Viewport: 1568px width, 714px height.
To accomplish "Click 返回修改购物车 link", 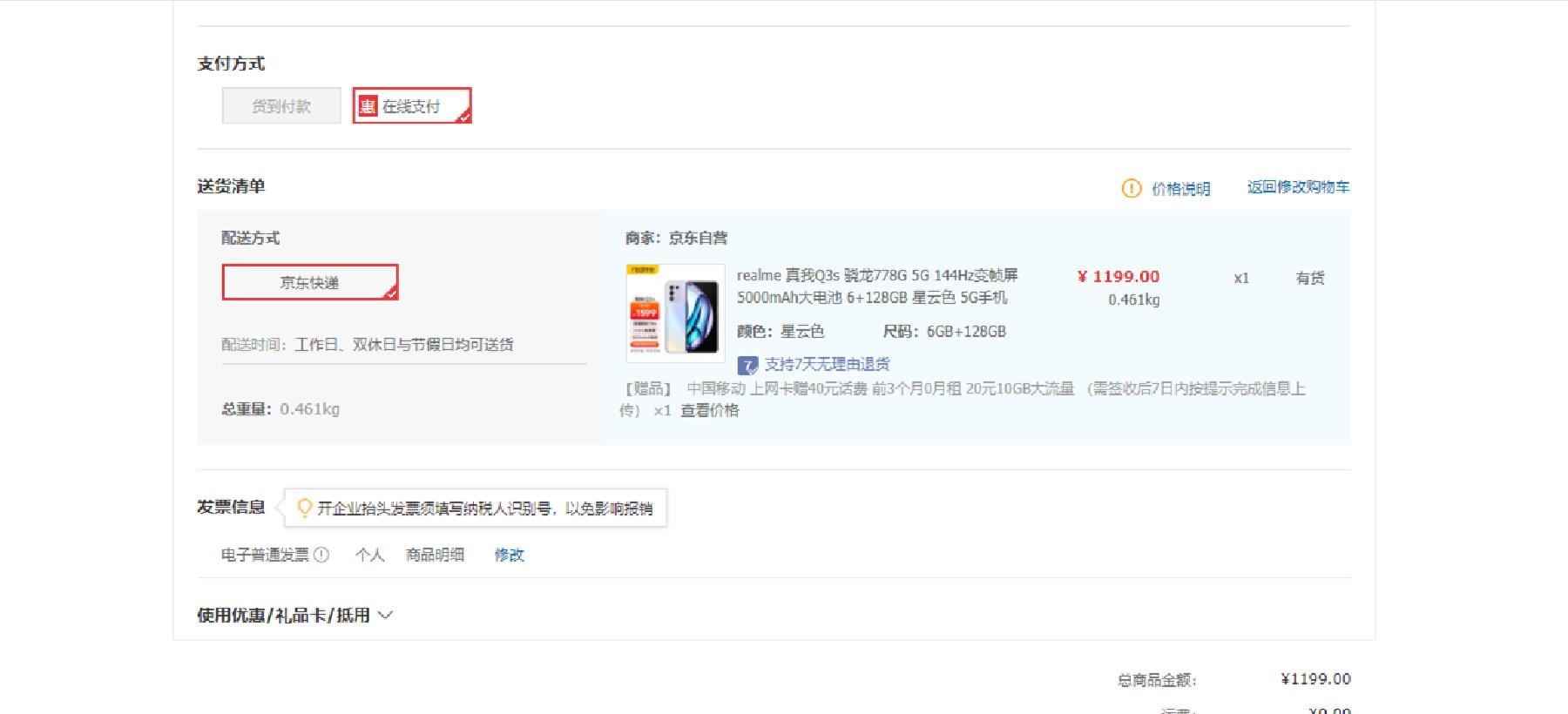I will (x=1298, y=187).
